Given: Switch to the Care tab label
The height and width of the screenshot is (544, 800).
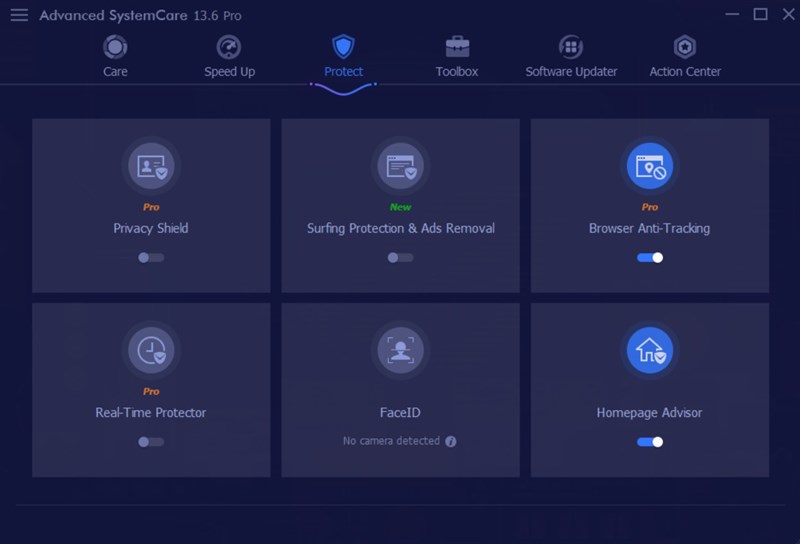Looking at the screenshot, I should tap(115, 71).
